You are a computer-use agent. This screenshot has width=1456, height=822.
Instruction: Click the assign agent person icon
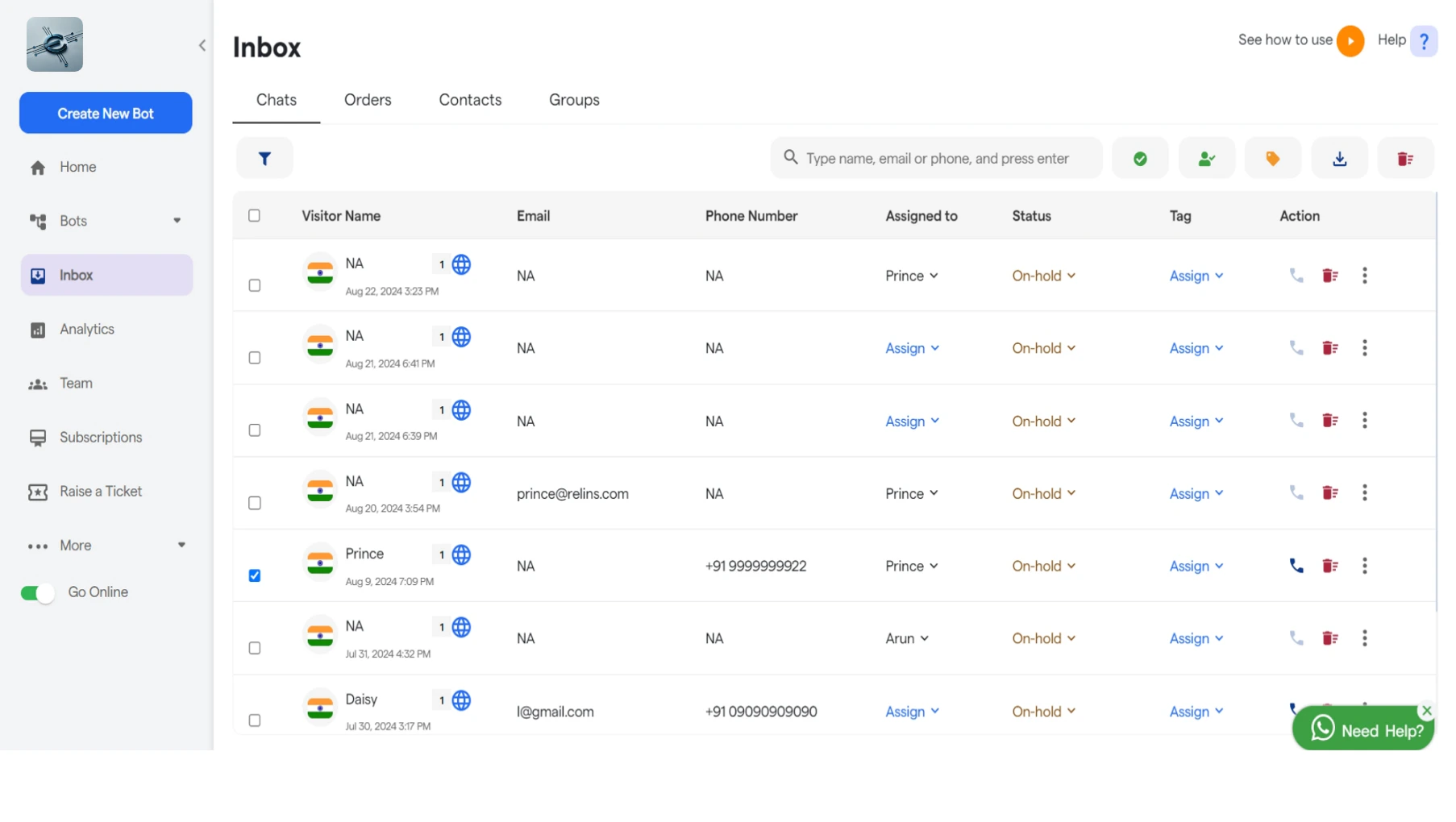[1206, 159]
